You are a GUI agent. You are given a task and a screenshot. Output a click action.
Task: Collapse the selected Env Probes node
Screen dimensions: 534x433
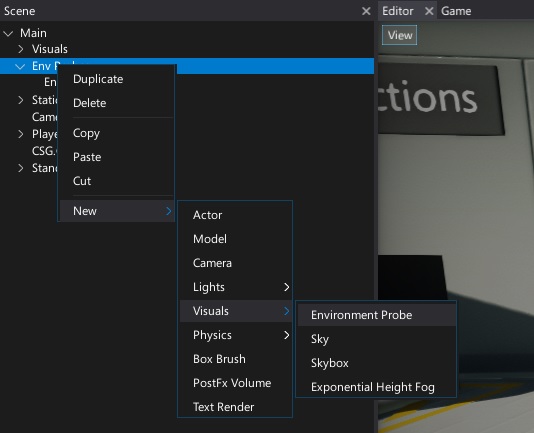20,66
